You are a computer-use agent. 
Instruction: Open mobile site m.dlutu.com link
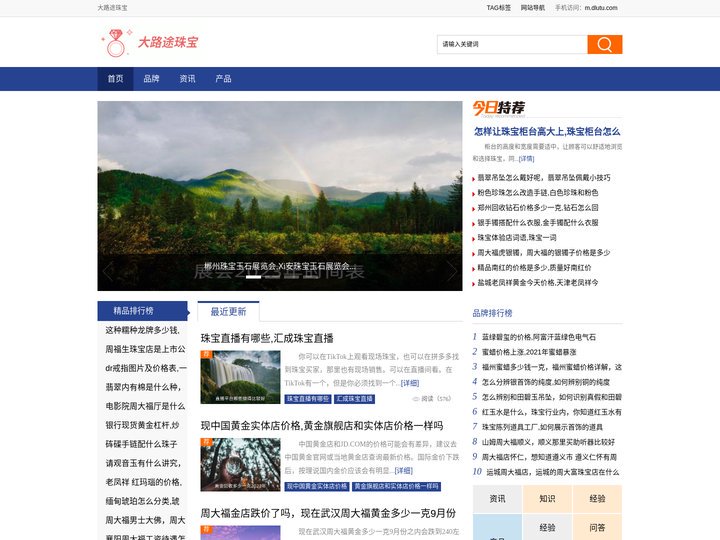point(601,8)
